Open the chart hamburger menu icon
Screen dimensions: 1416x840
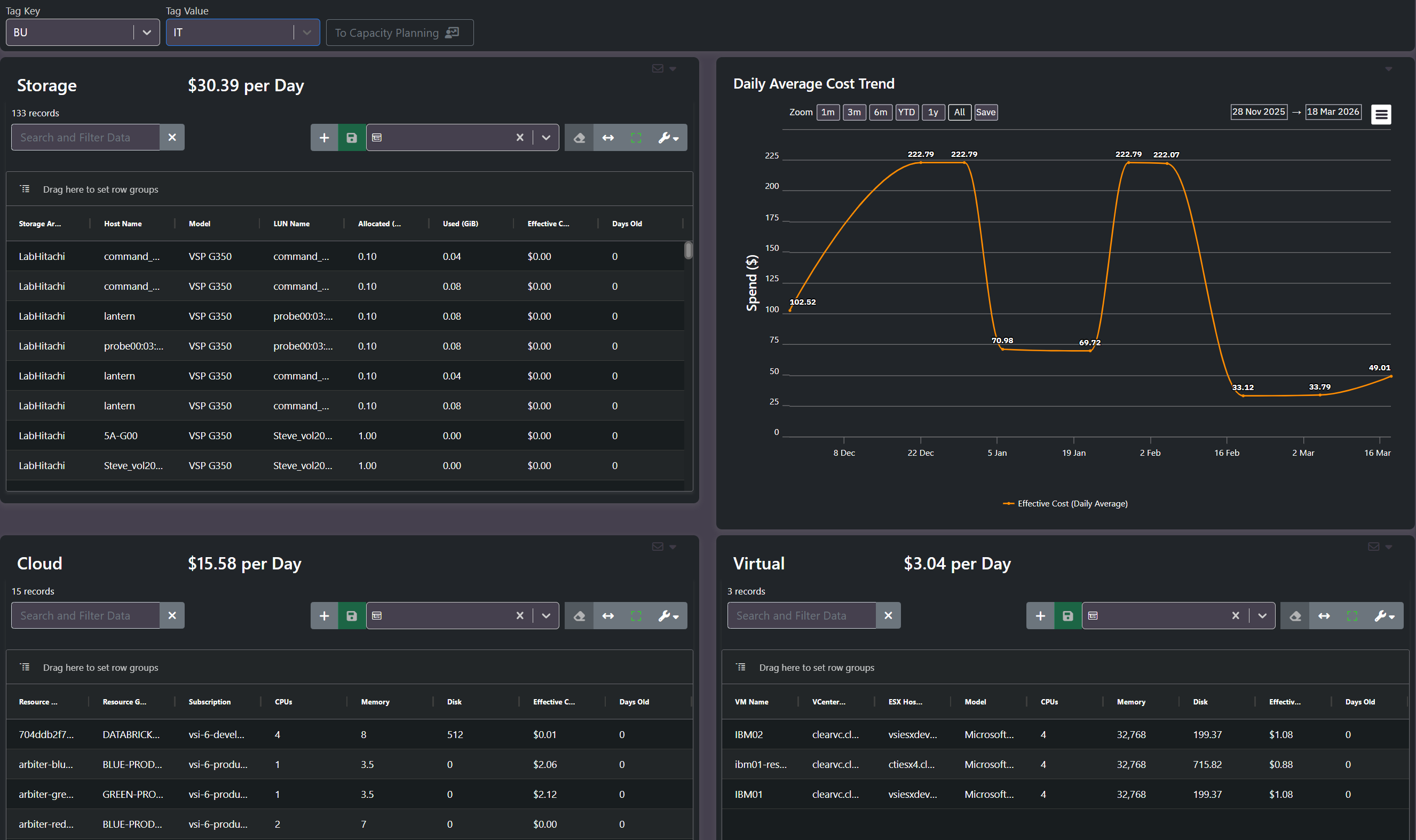pyautogui.click(x=1381, y=115)
